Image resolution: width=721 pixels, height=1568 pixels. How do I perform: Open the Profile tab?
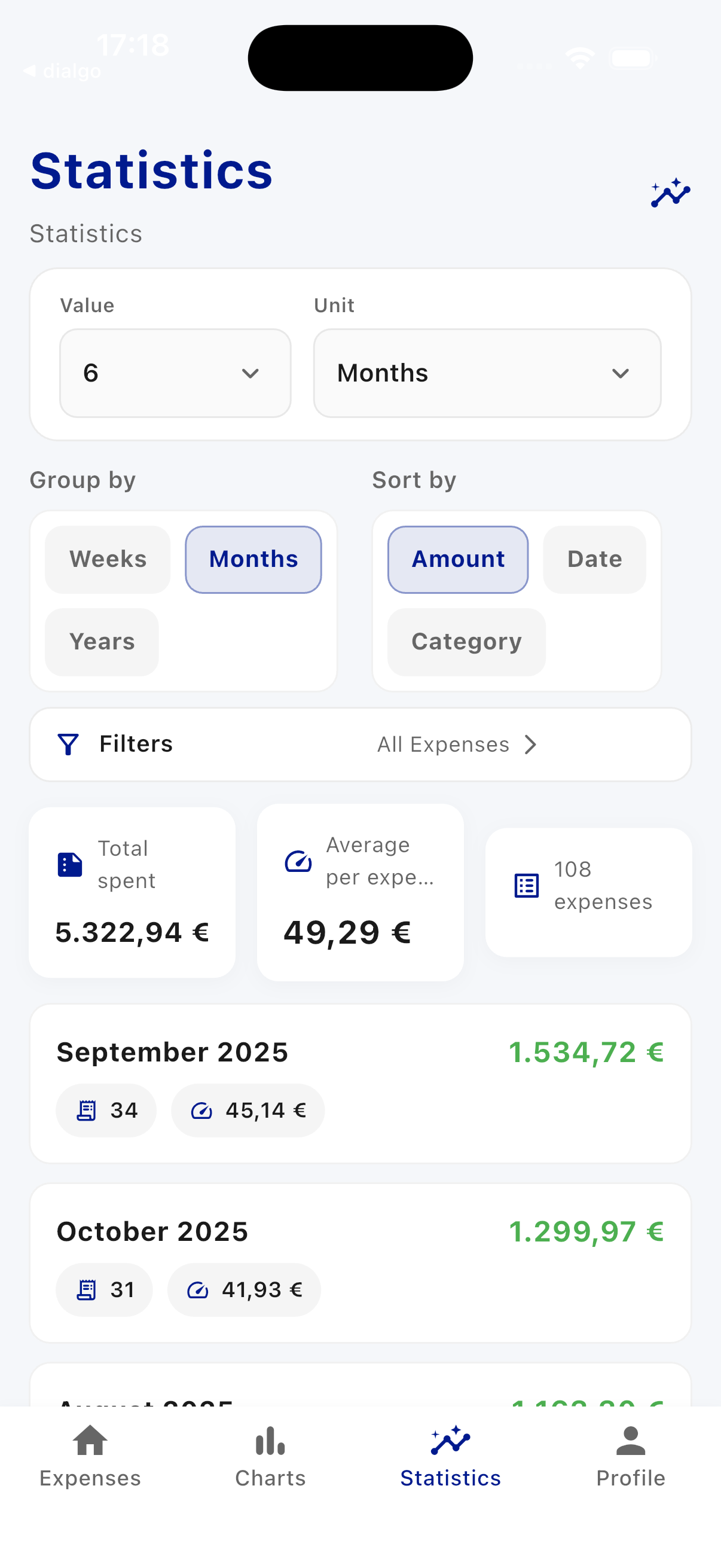click(x=630, y=1456)
